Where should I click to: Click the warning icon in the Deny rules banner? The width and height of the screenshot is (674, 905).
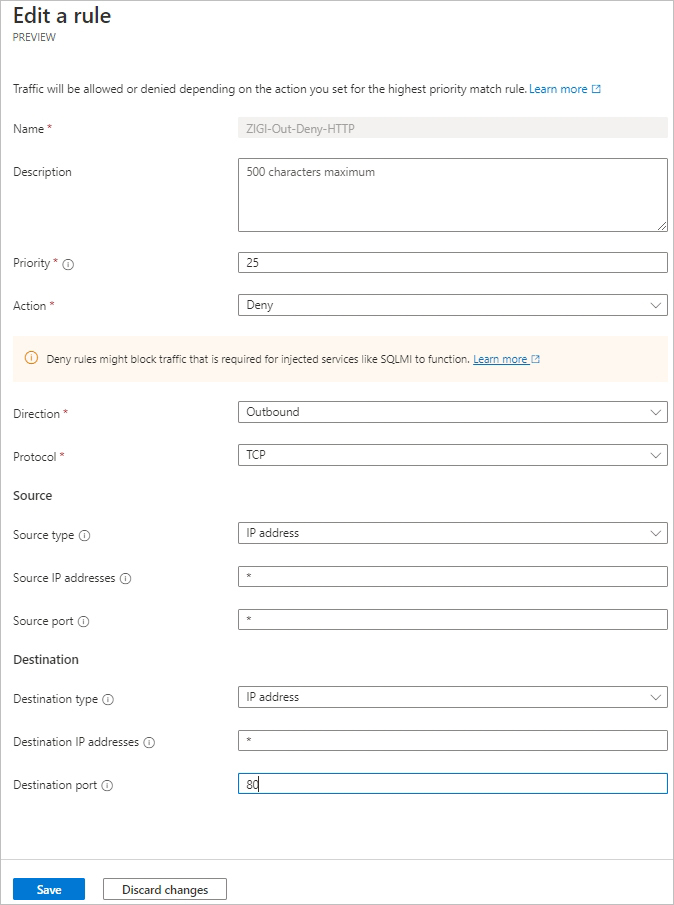pos(31,358)
